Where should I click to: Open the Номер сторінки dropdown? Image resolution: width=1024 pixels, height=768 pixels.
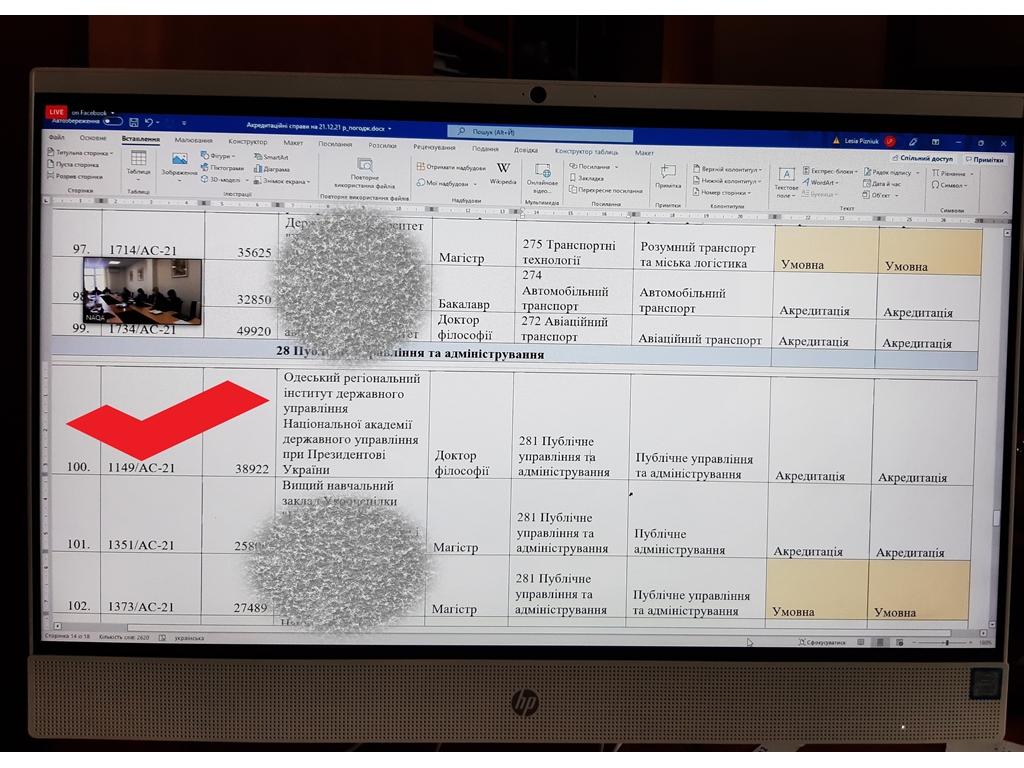(722, 193)
